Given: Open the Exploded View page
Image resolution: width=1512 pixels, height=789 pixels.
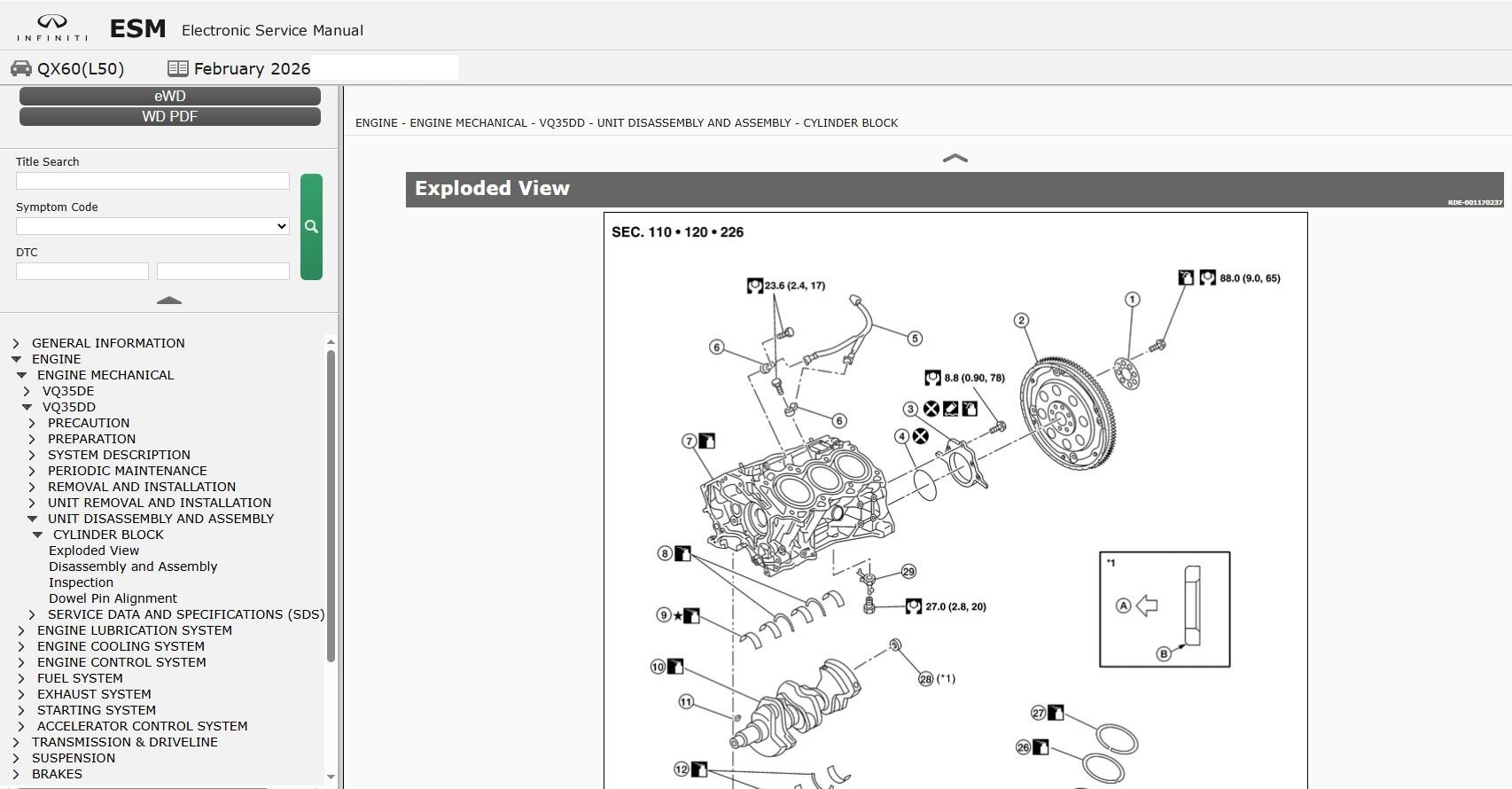Looking at the screenshot, I should (94, 551).
